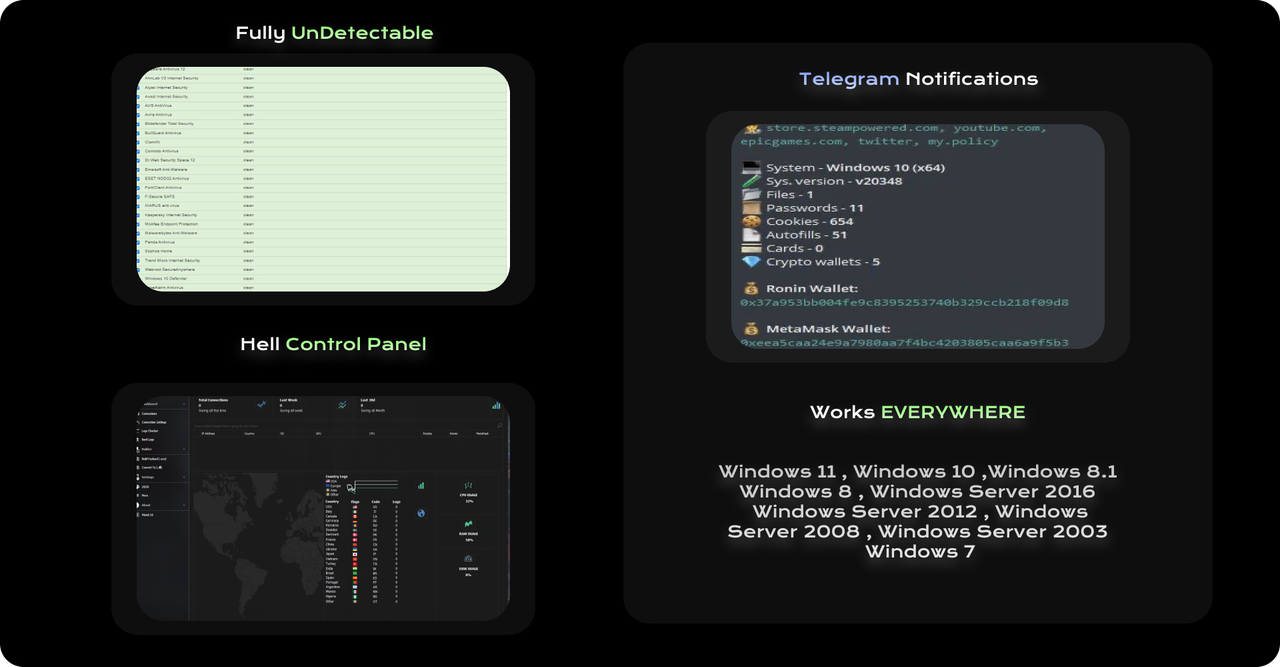1280x667 pixels.
Task: Expand the About section in the sidebar
Action: coord(184,505)
